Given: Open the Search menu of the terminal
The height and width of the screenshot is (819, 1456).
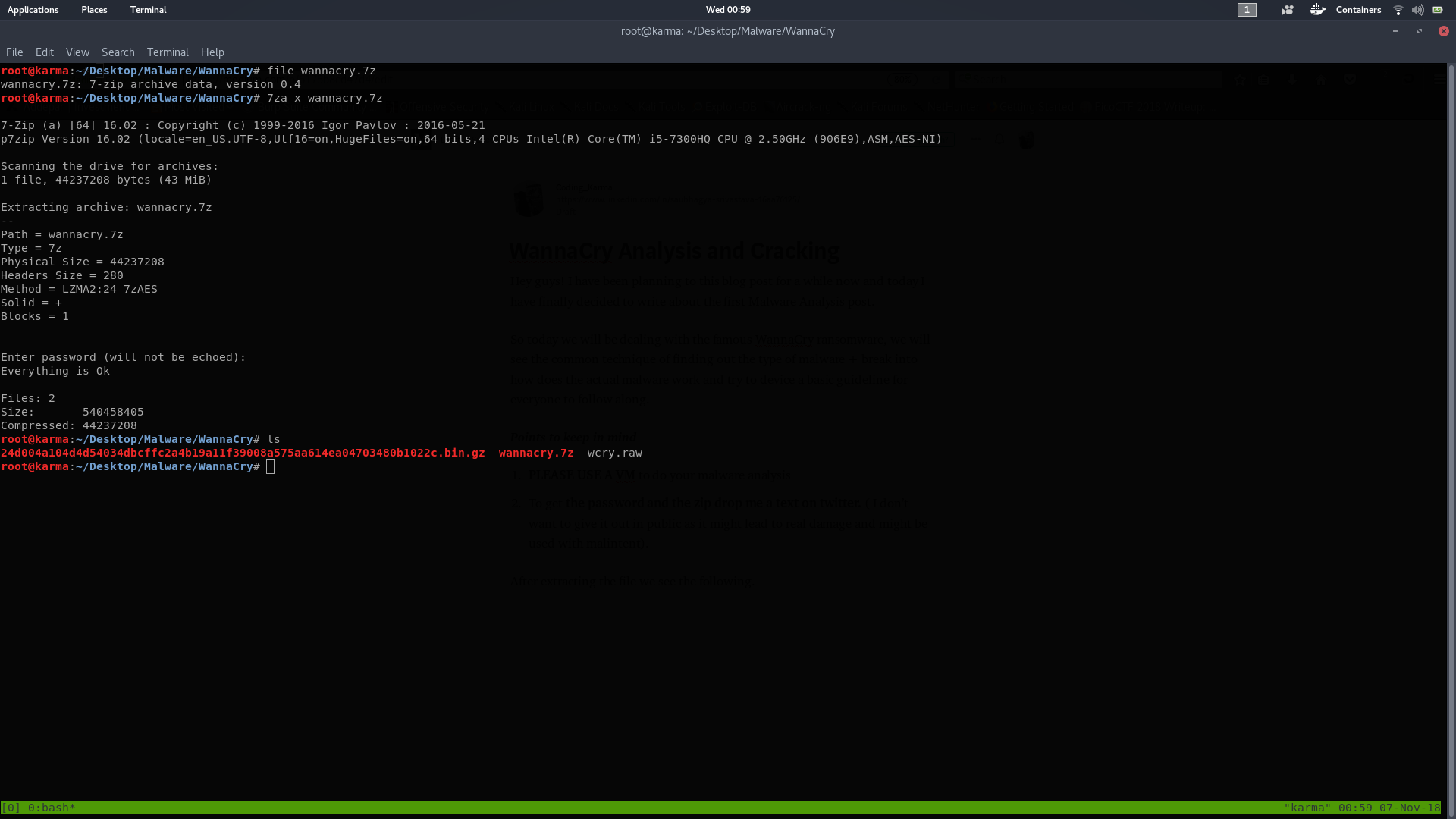Looking at the screenshot, I should click(x=118, y=52).
